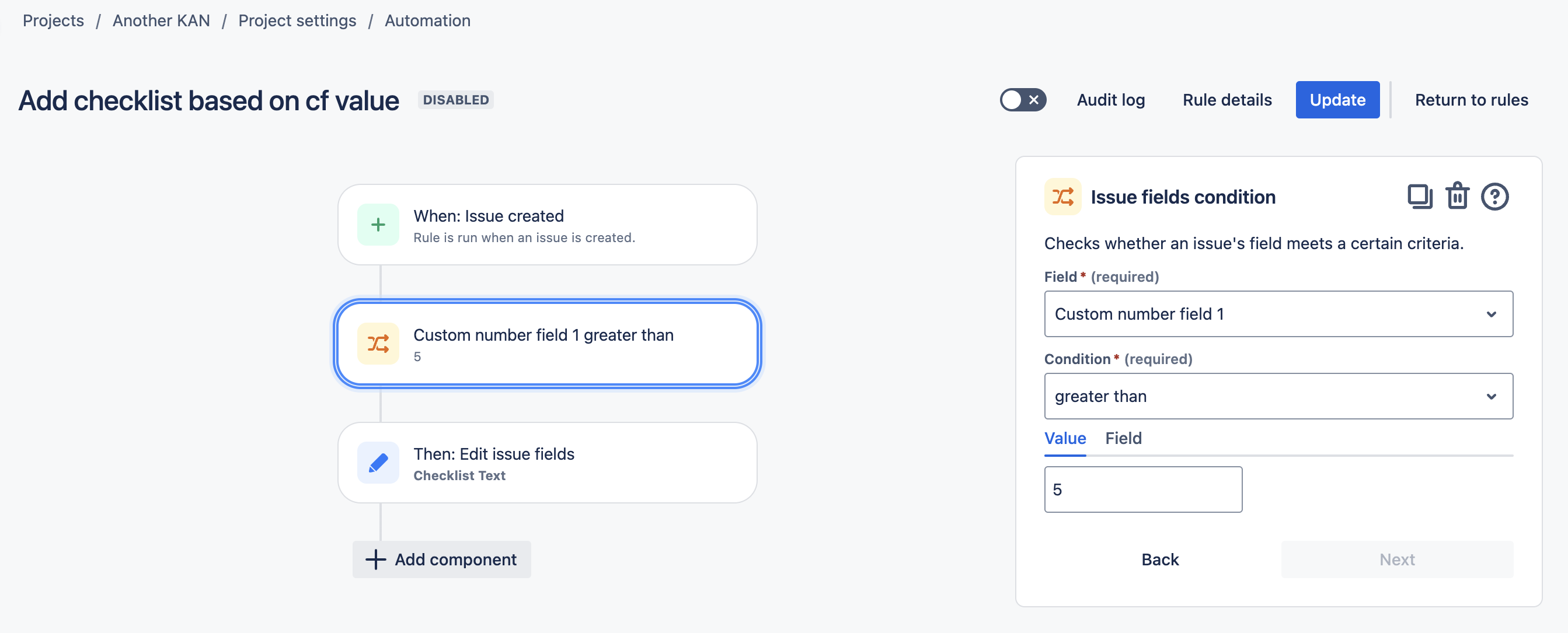Click the Back button in panel
The height and width of the screenshot is (633, 1568).
(x=1160, y=559)
